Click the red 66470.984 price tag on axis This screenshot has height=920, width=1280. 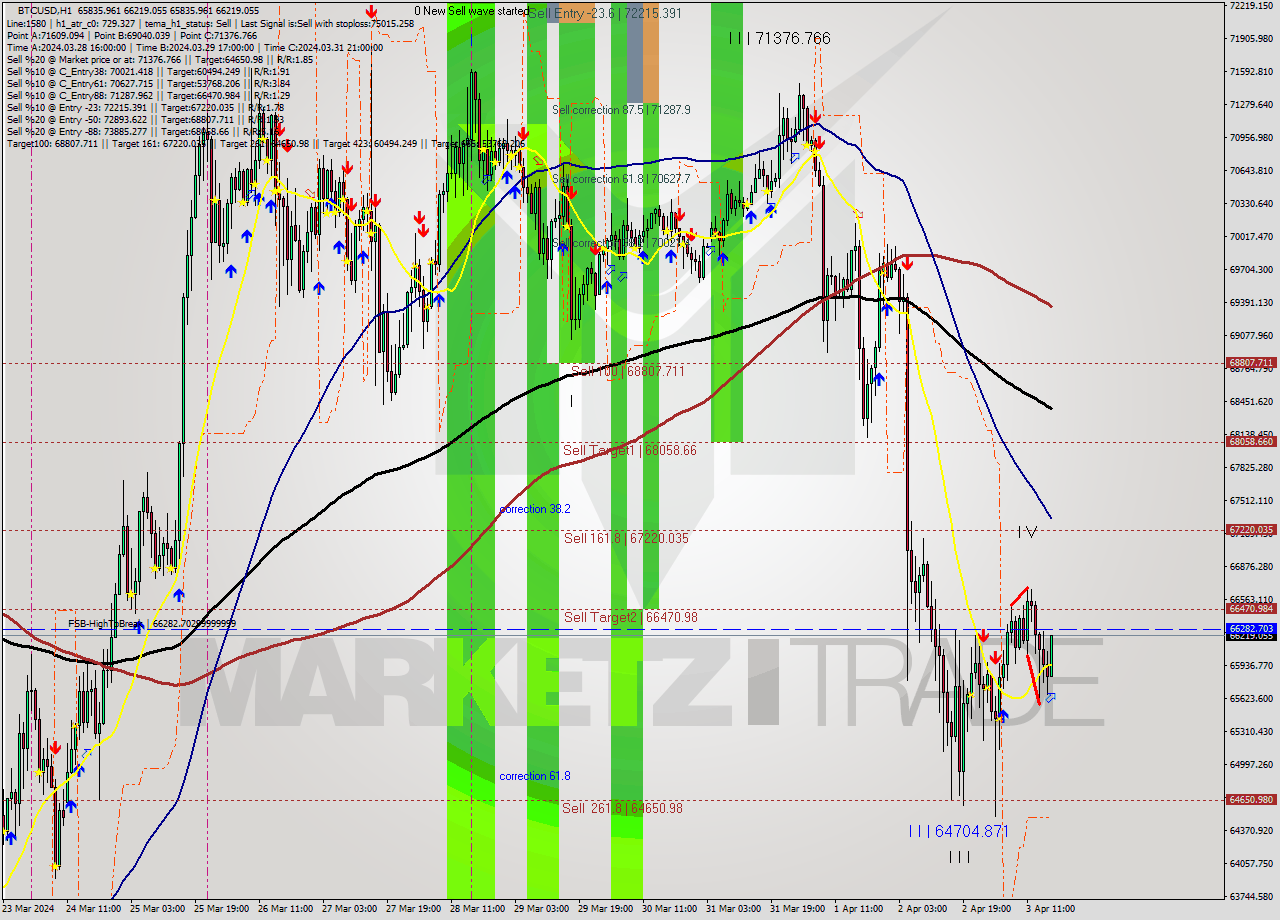click(x=1251, y=608)
